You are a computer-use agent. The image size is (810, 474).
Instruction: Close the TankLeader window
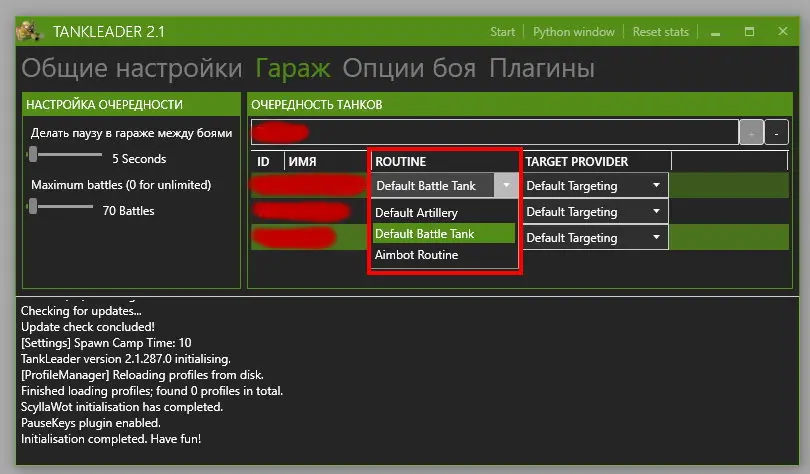[x=781, y=32]
